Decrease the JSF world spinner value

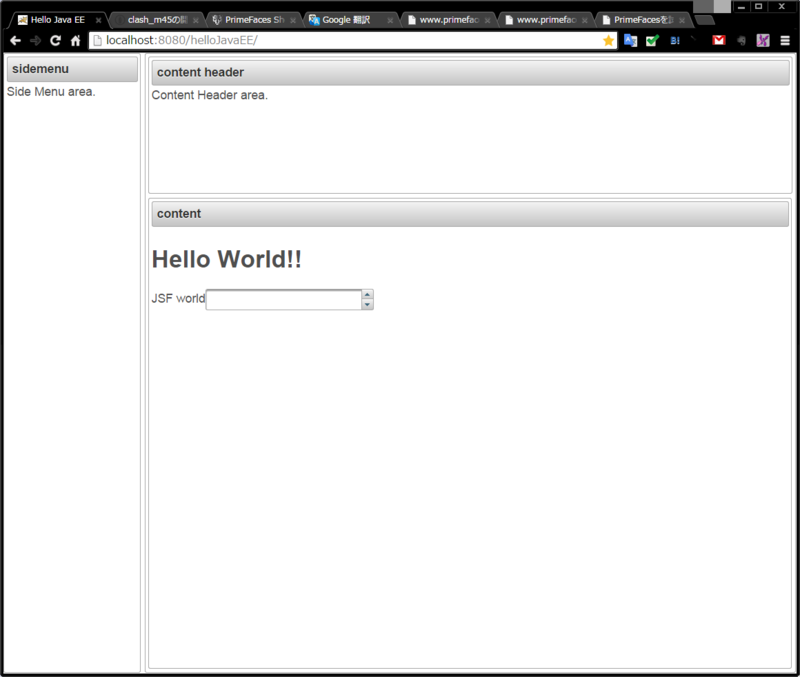click(x=367, y=305)
